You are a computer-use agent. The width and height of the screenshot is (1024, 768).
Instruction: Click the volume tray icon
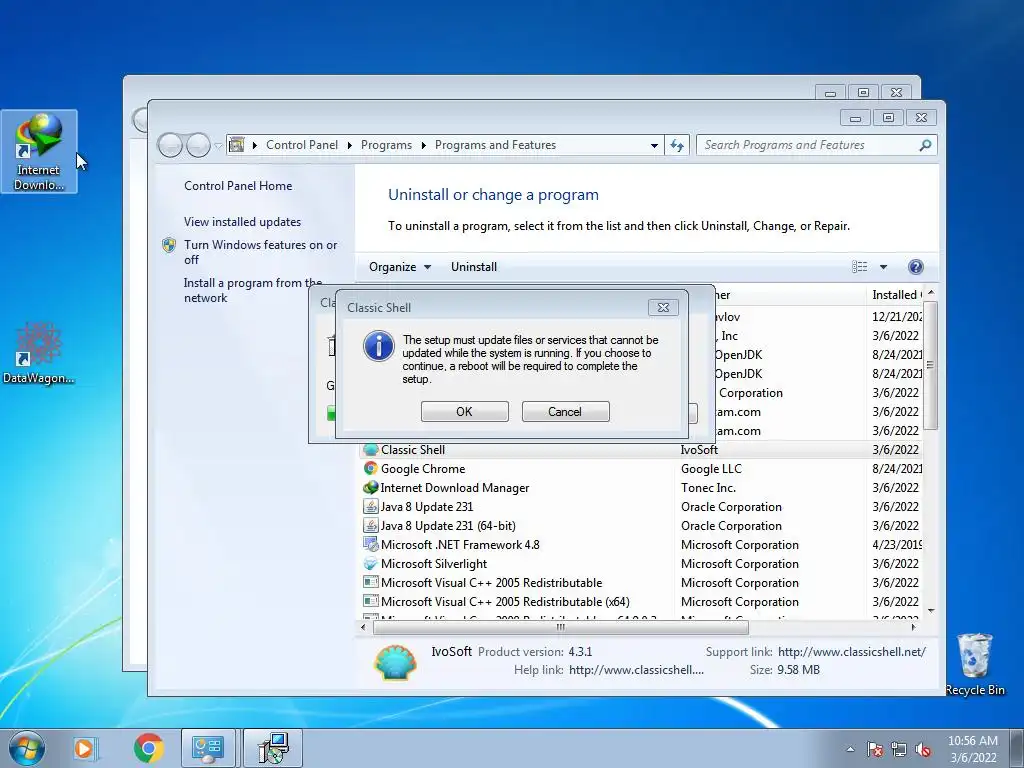pos(923,749)
